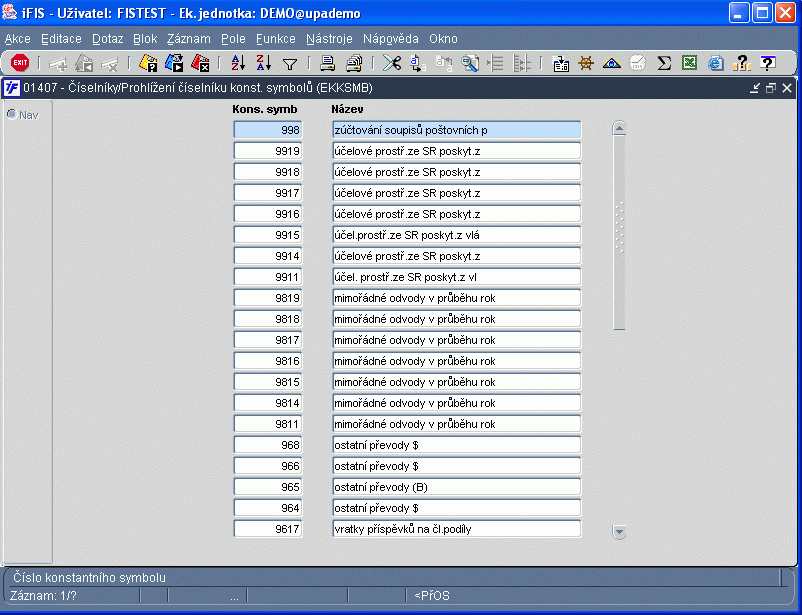Click the single printer icon
The height and width of the screenshot is (615, 802).
pyautogui.click(x=327, y=63)
